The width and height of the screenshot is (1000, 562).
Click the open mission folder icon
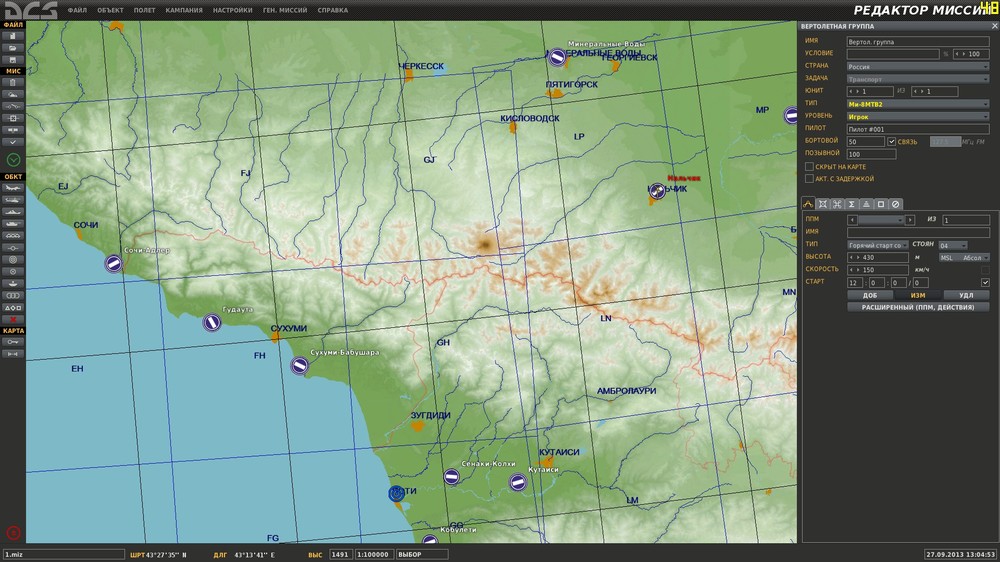pyautogui.click(x=13, y=48)
